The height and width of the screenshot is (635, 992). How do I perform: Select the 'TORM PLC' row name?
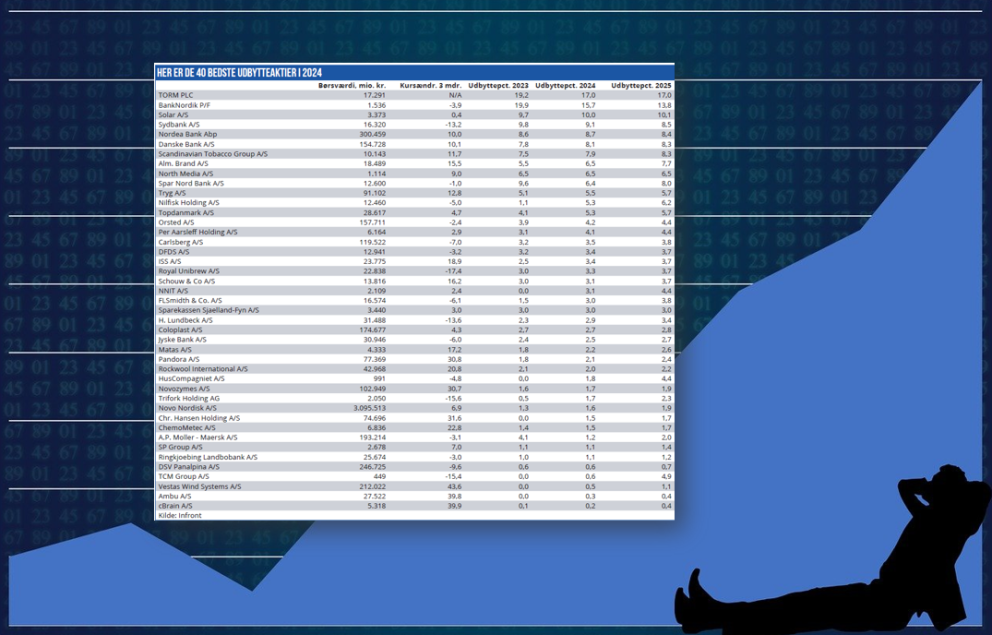[175, 95]
